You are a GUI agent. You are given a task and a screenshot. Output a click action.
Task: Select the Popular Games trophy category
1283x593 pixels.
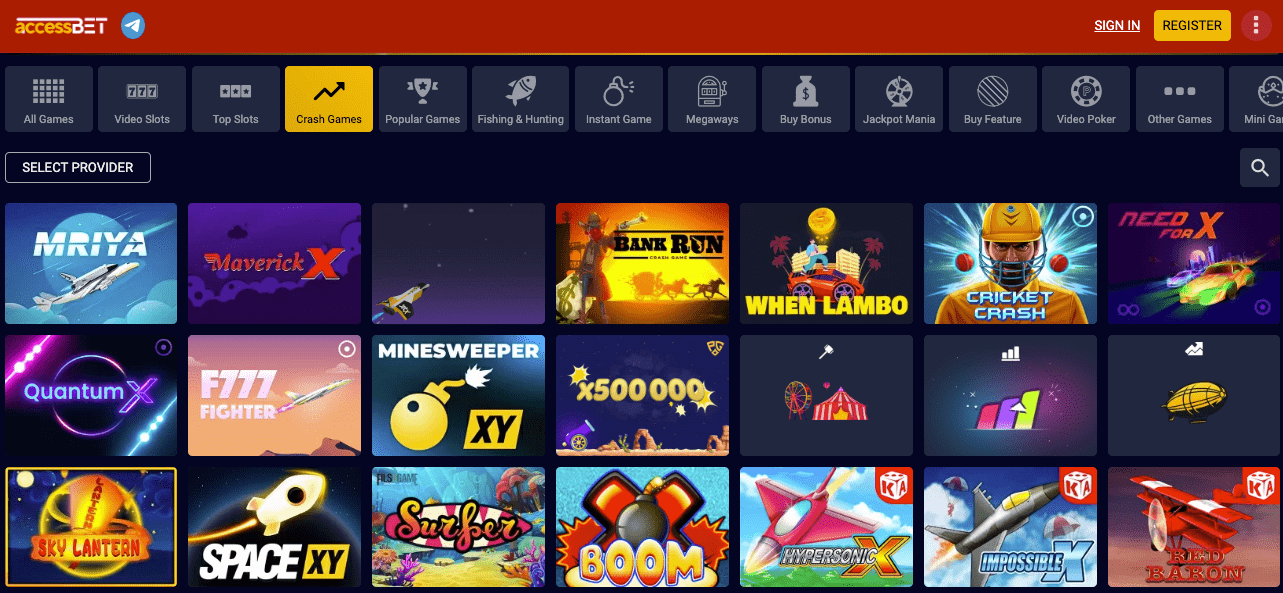tap(423, 99)
